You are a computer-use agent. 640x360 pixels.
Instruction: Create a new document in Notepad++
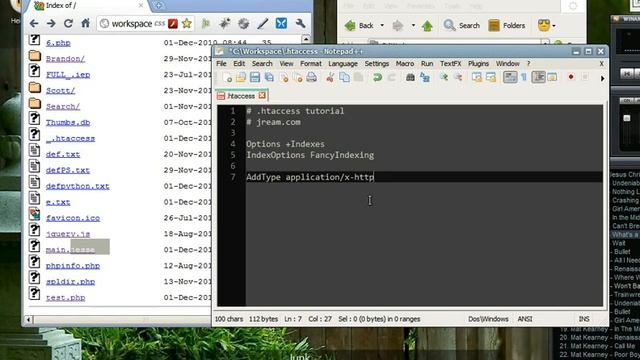point(227,77)
